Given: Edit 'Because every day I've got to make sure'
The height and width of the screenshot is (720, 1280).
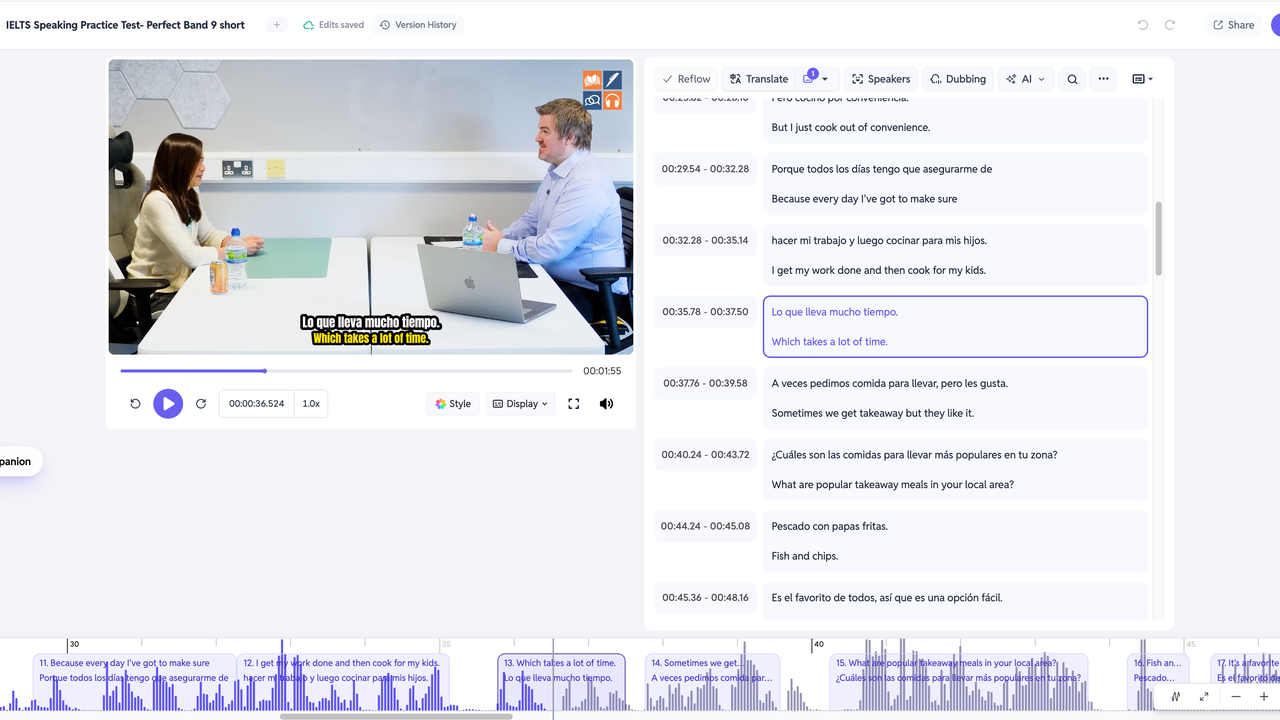Looking at the screenshot, I should 864,199.
